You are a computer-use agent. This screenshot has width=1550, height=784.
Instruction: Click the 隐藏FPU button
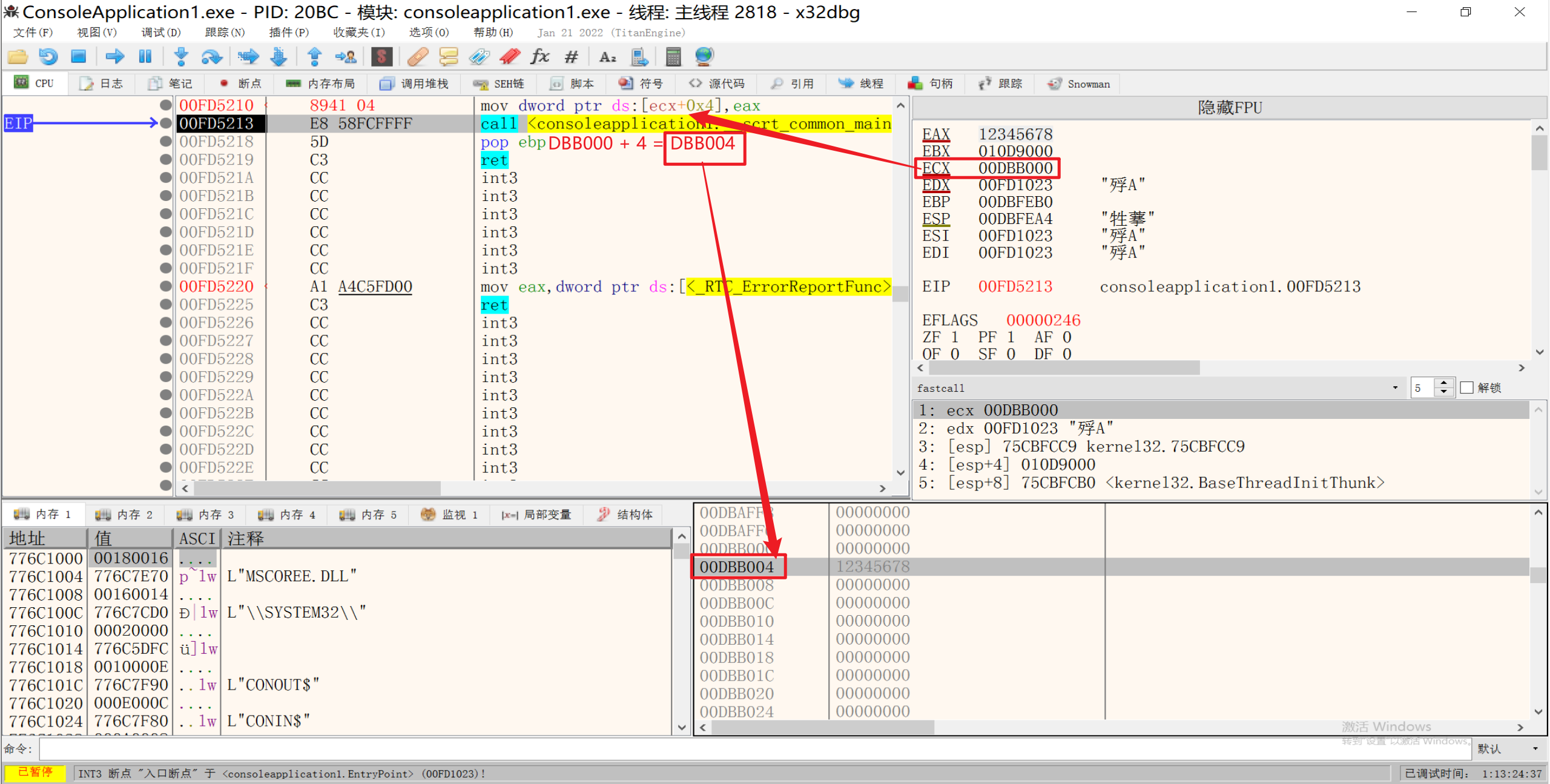coord(1229,108)
